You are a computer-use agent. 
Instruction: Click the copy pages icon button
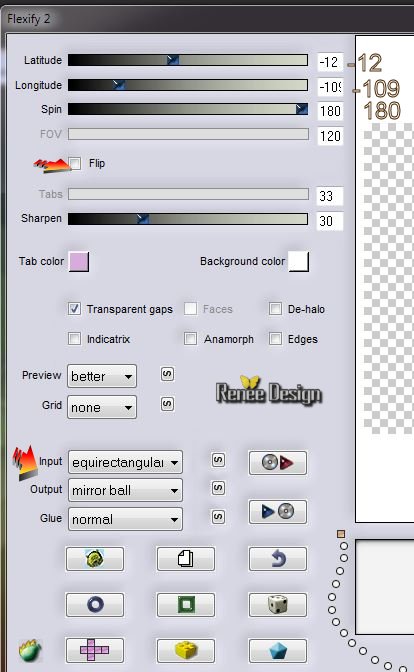[186, 559]
